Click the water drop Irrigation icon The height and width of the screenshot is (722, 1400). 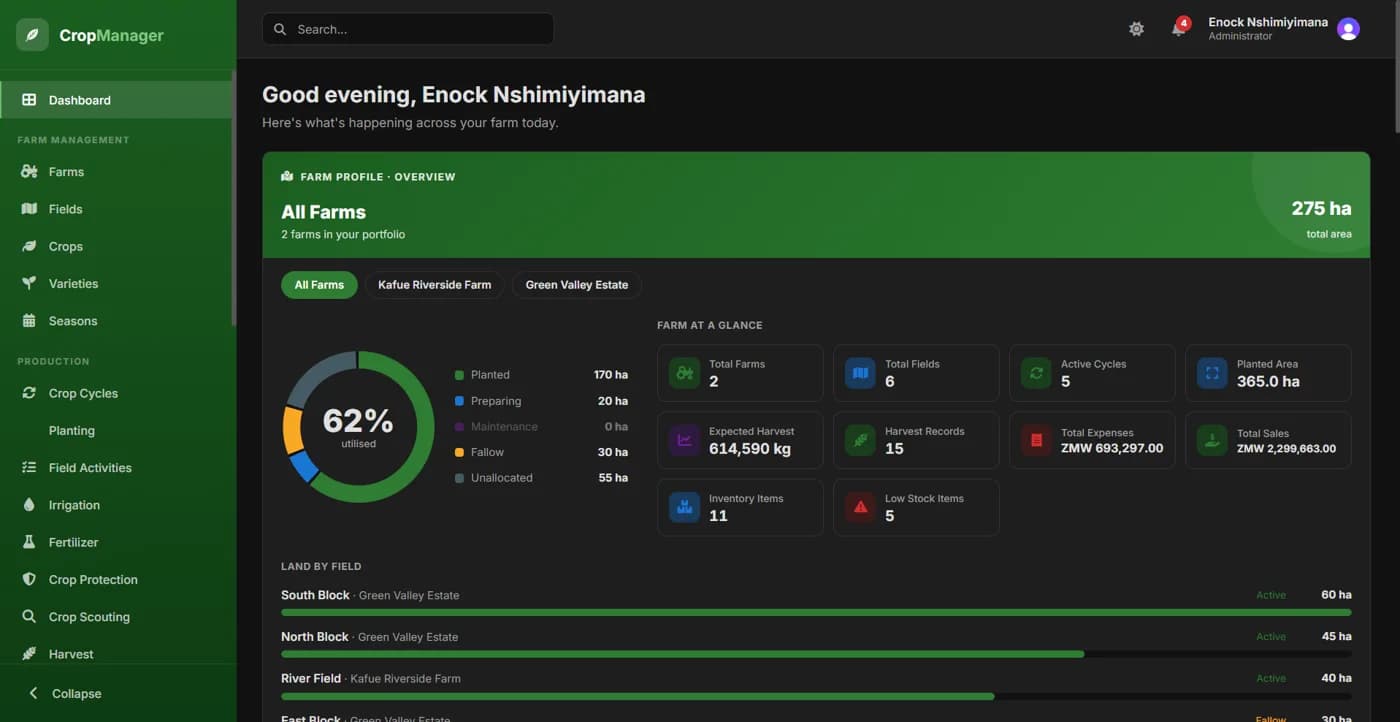29,505
